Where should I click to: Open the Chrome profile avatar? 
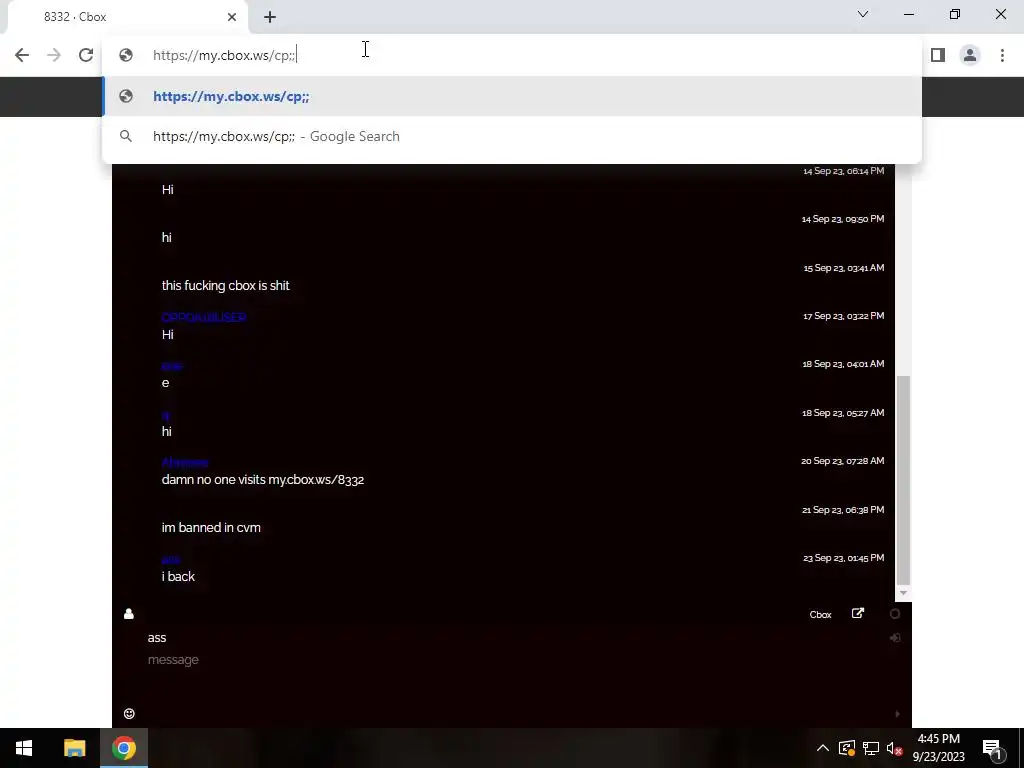point(970,55)
